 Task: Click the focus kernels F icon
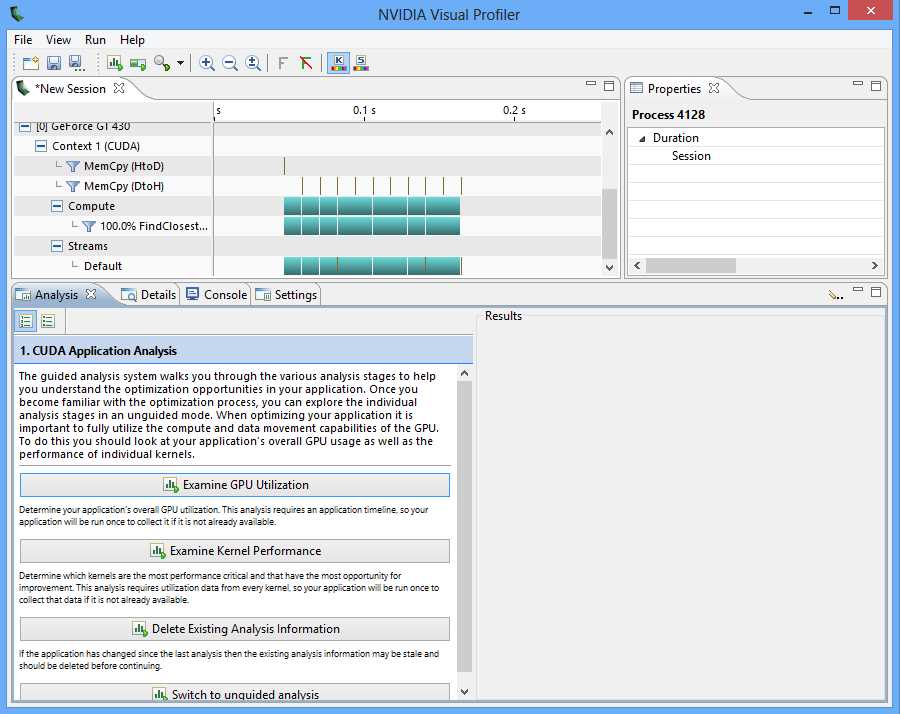[x=282, y=63]
